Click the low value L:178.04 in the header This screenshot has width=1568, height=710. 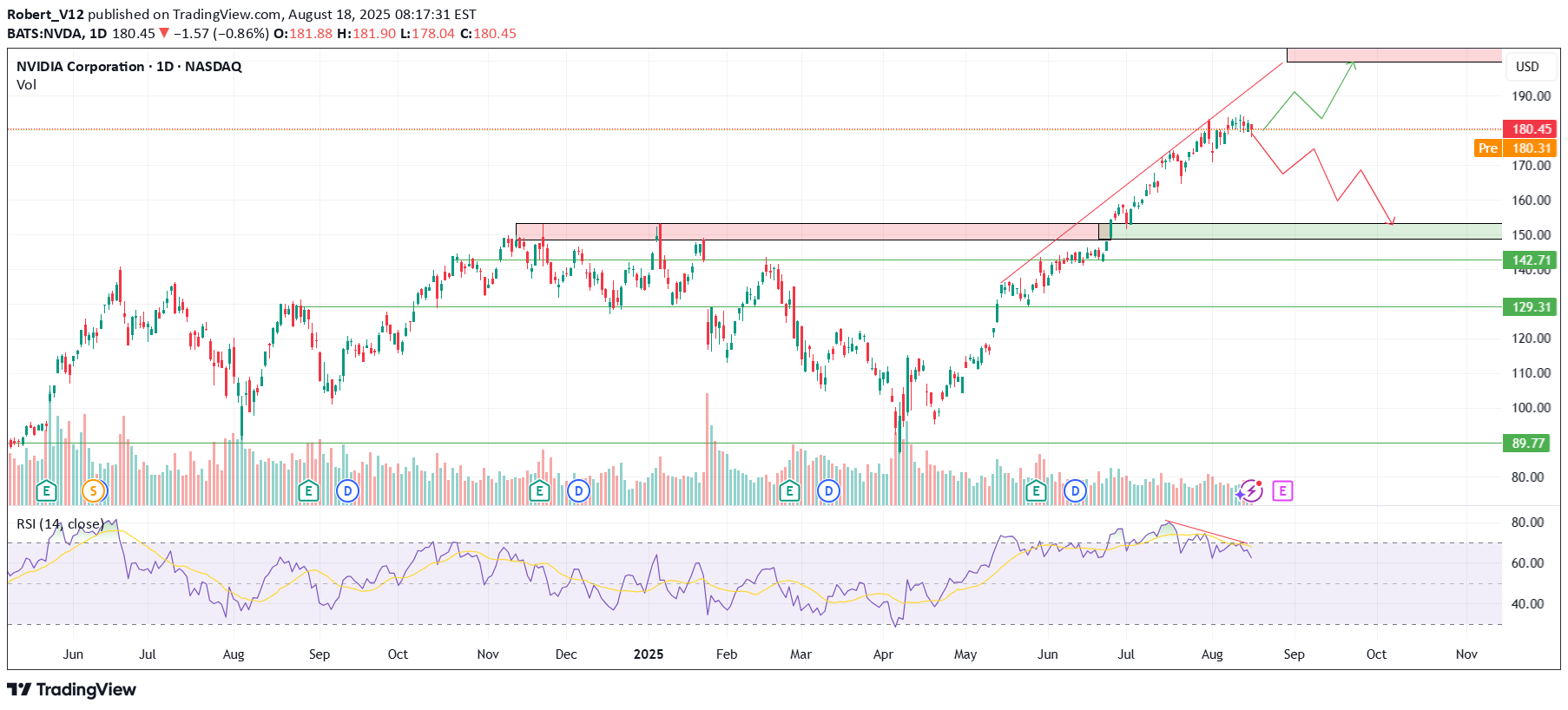pyautogui.click(x=427, y=33)
